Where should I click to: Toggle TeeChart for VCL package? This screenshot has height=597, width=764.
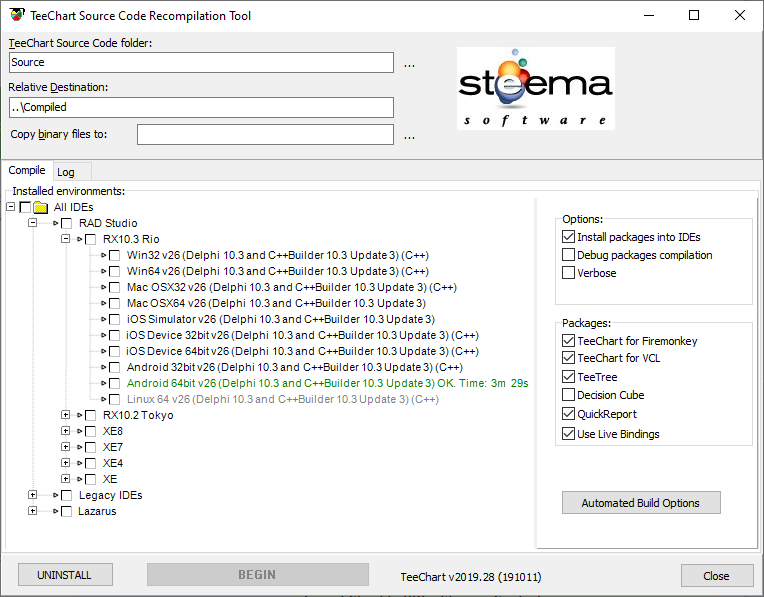pos(568,358)
